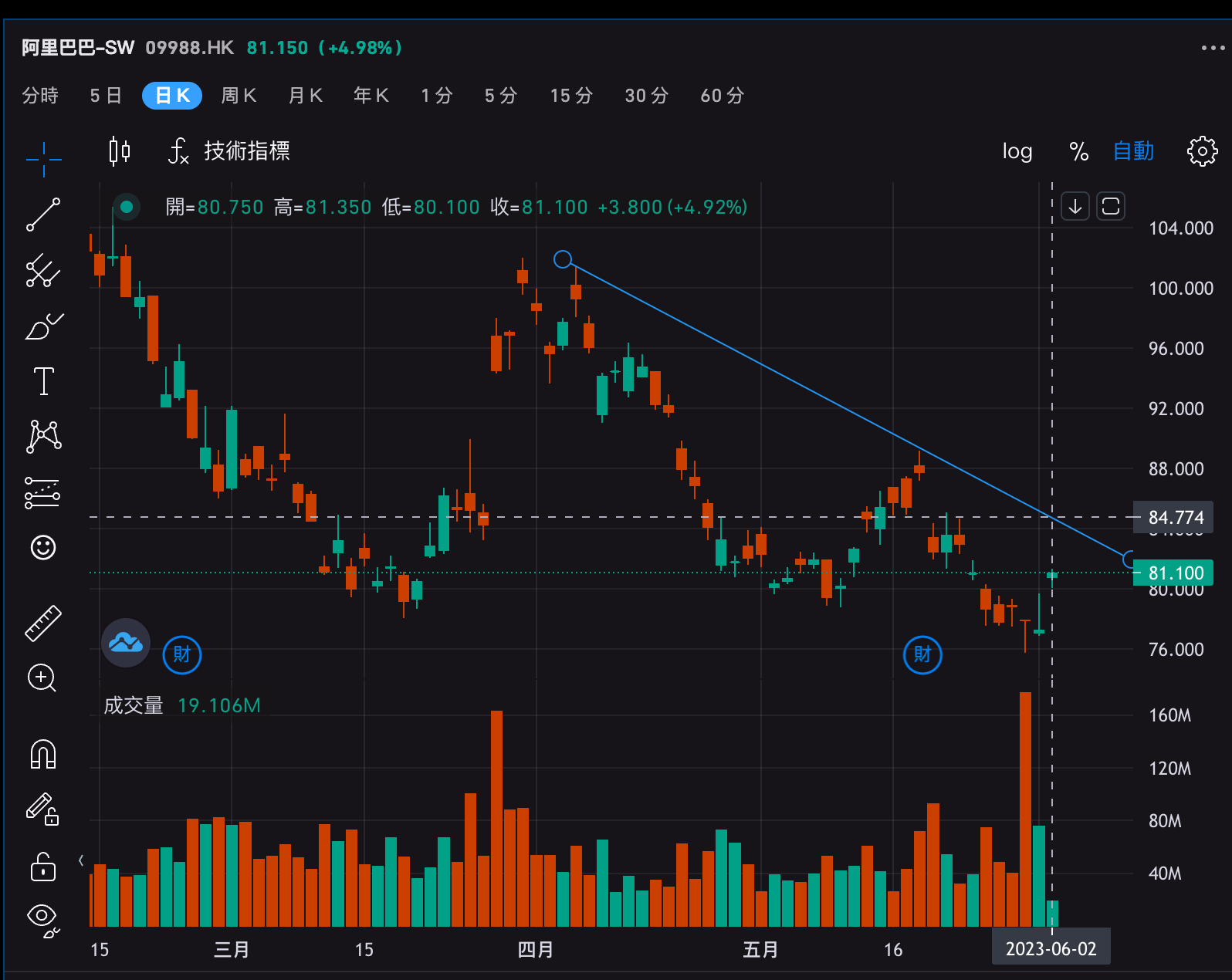Toggle the lock drawings padlock
1232x980 pixels.
[43, 867]
